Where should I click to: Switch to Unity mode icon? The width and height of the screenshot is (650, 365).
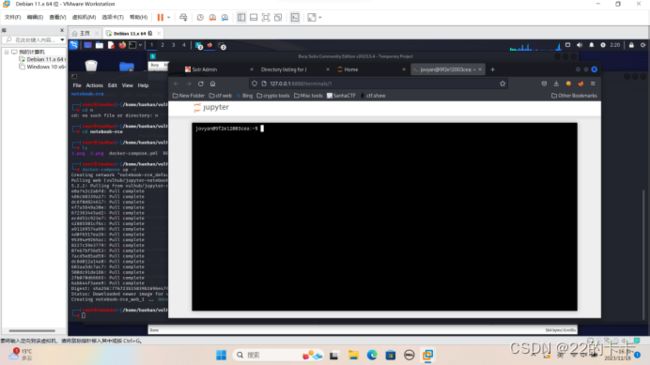(x=278, y=17)
